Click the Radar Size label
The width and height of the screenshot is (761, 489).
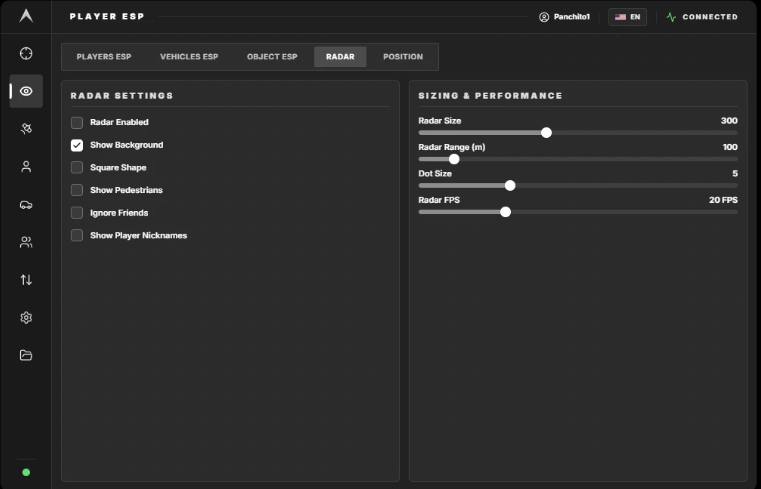(x=440, y=121)
